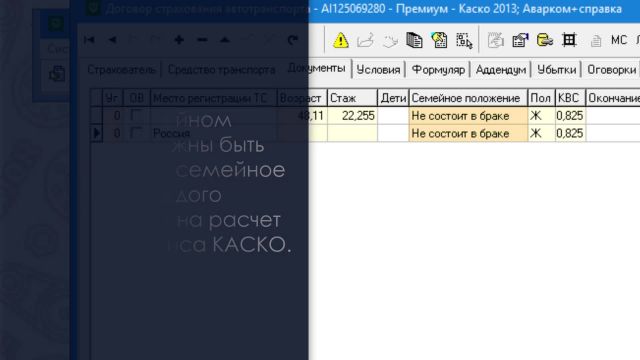Select the Возраст cell ending in ,11
This screenshot has width=640, height=360.
pos(302,116)
